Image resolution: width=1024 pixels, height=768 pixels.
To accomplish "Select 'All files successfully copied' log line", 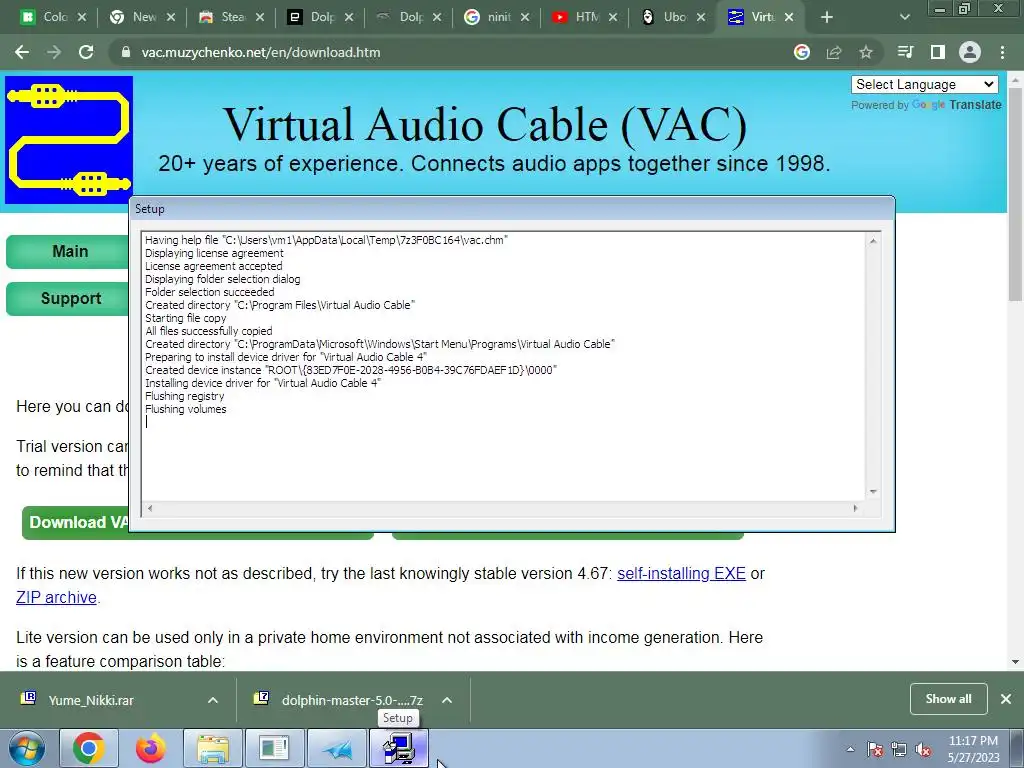I will 208,331.
